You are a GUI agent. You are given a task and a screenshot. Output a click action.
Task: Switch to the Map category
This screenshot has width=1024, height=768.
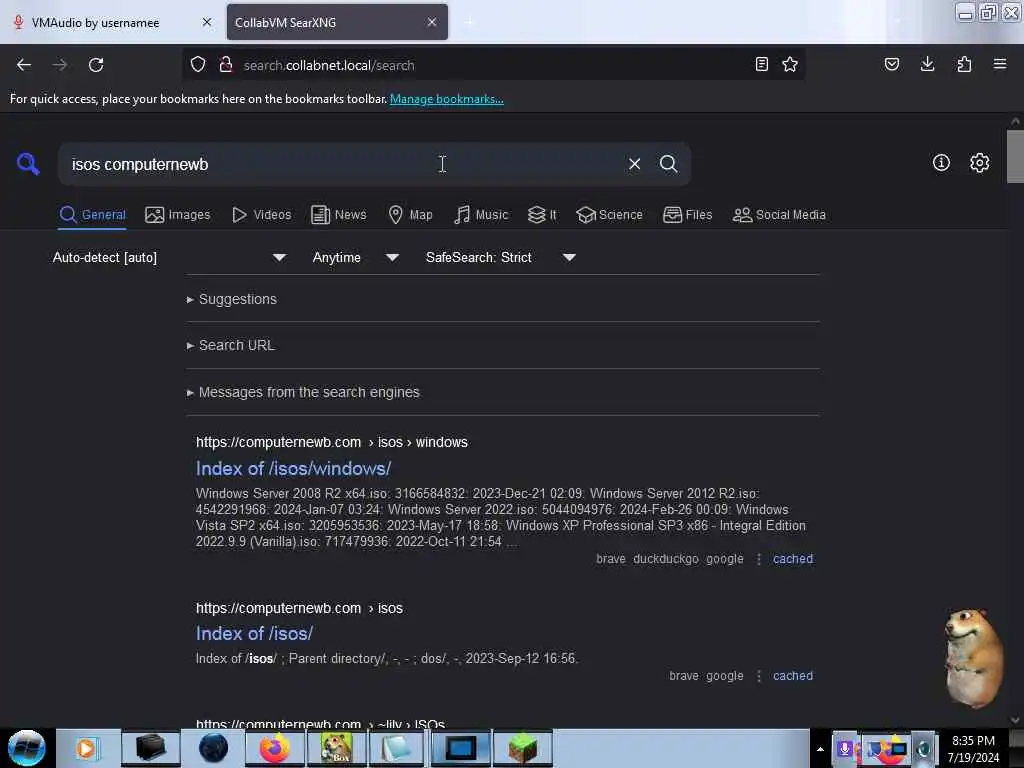pyautogui.click(x=410, y=215)
